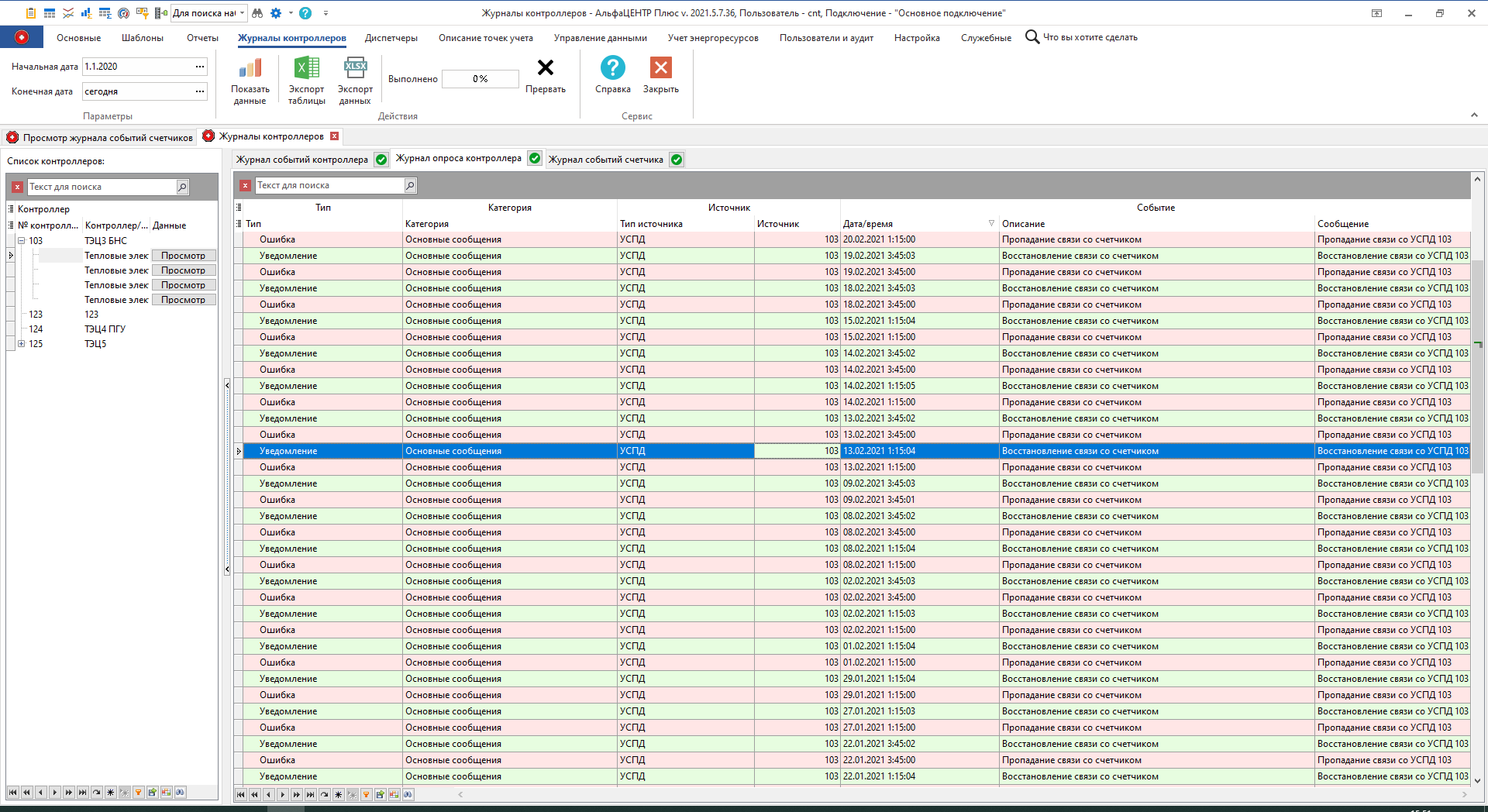Click Экспорт данных XLSX icon
The image size is (1488, 812).
point(355,69)
